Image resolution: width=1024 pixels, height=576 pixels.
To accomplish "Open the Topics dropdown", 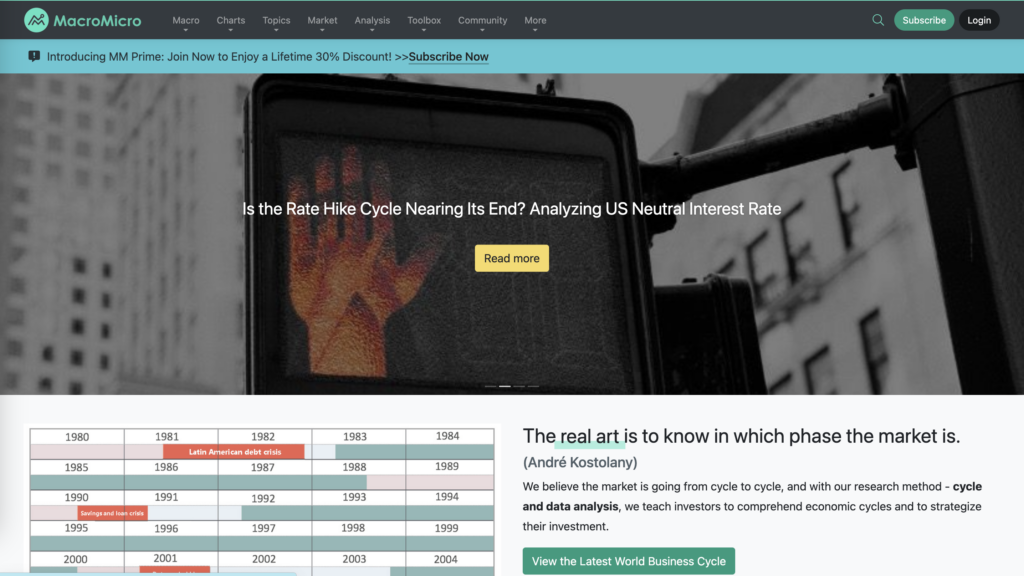I will 275,19.
